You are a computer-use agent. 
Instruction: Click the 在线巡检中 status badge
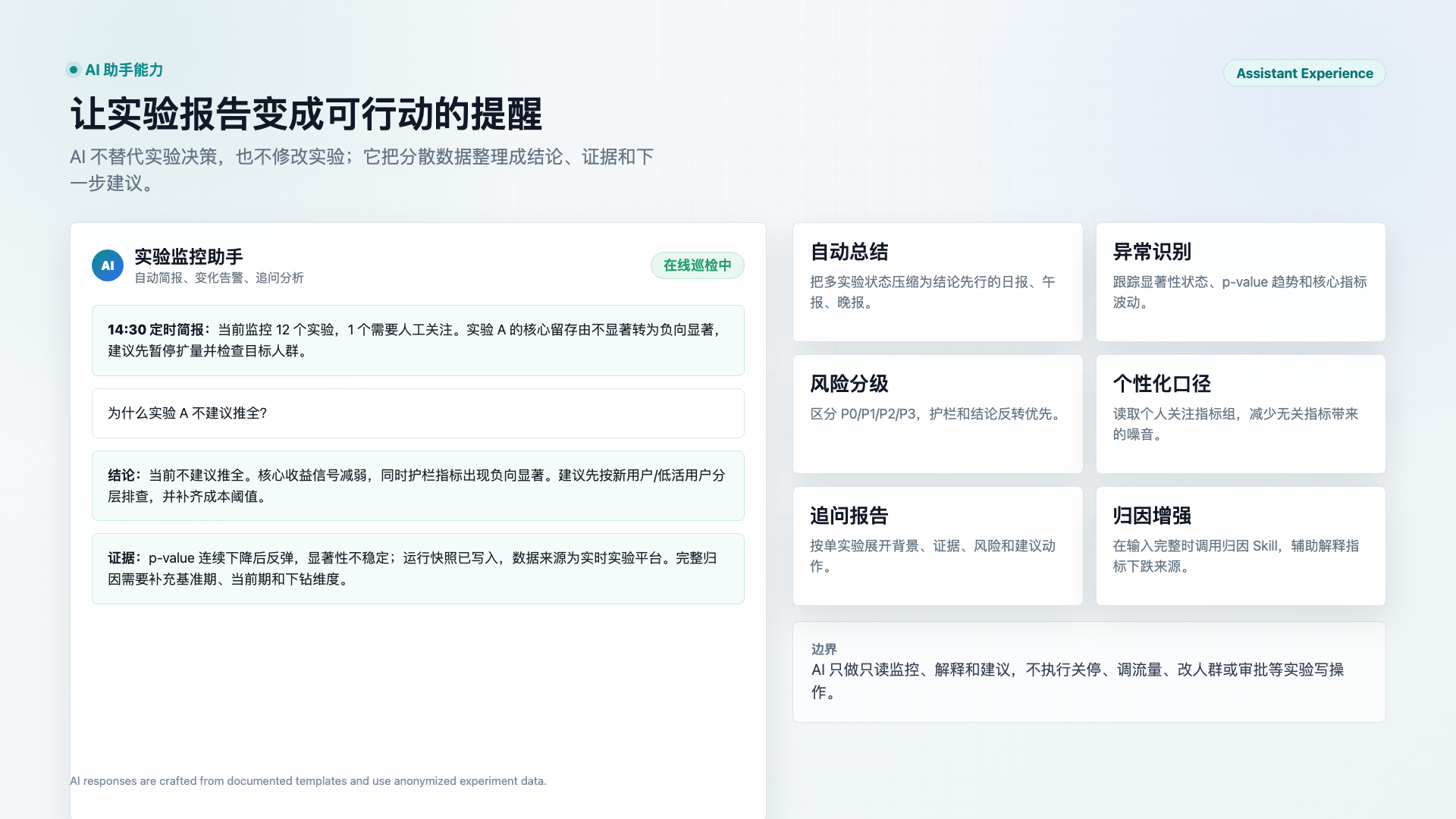pyautogui.click(x=698, y=265)
